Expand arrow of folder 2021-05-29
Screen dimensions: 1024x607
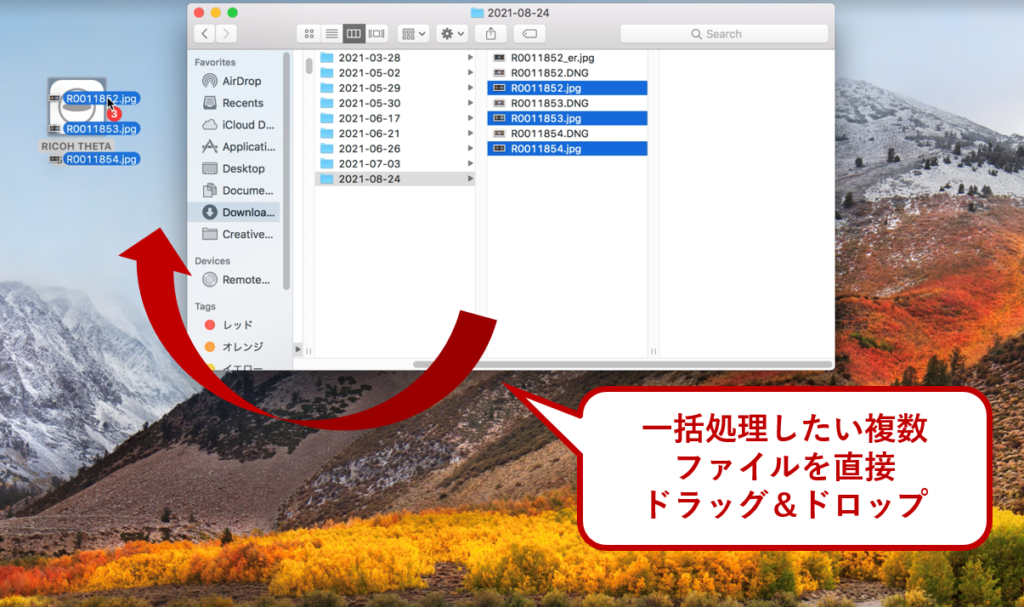pyautogui.click(x=470, y=88)
